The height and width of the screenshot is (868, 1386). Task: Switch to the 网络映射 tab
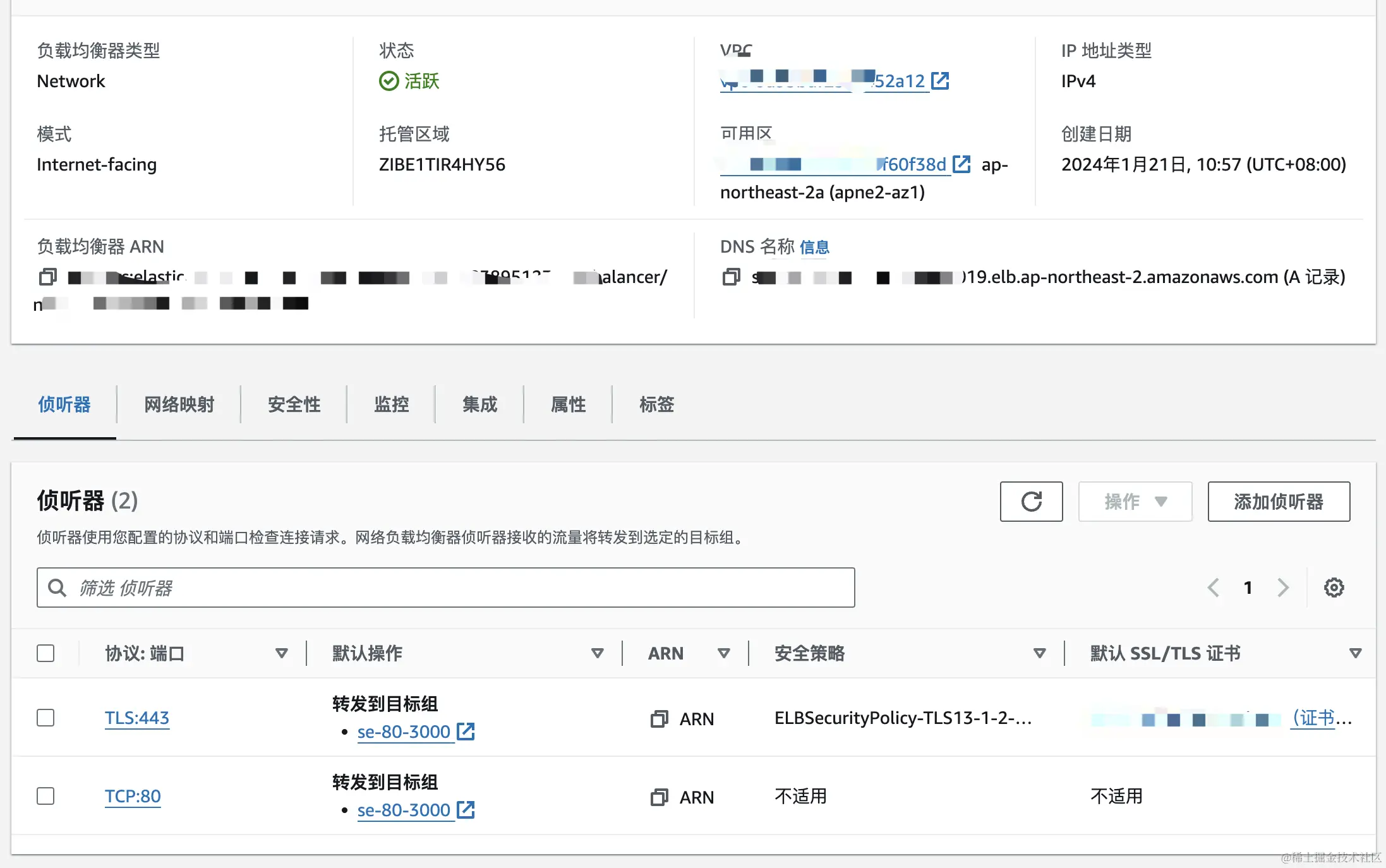[179, 404]
